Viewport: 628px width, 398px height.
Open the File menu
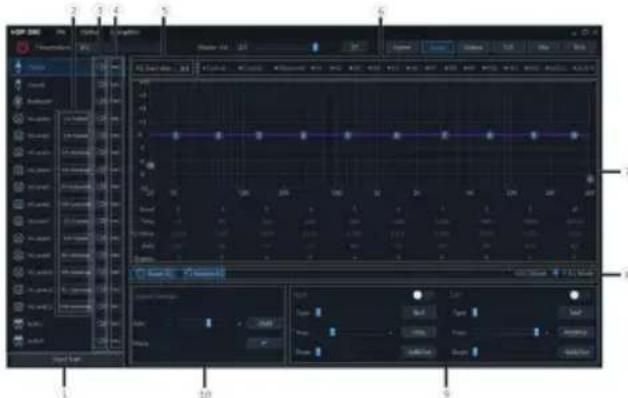tap(61, 32)
